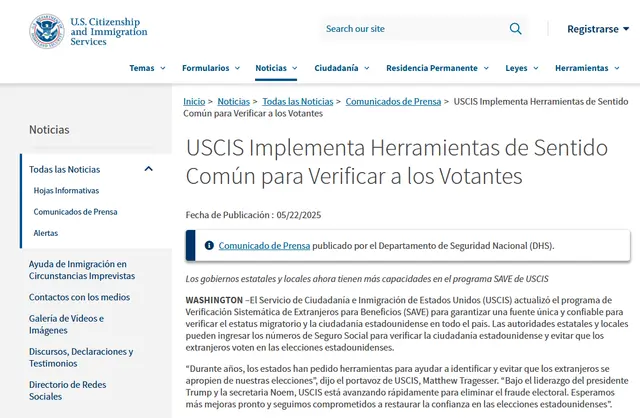Expand the Formularios menu chevron
Image resolution: width=640 pixels, height=418 pixels.
coord(237,68)
